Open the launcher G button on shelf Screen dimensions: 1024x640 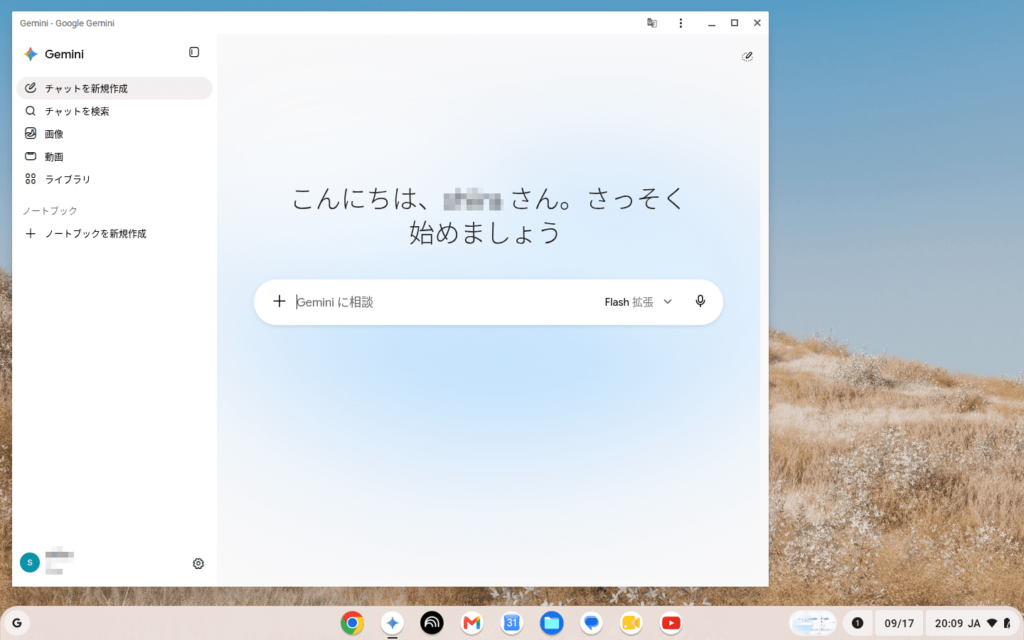(x=17, y=623)
